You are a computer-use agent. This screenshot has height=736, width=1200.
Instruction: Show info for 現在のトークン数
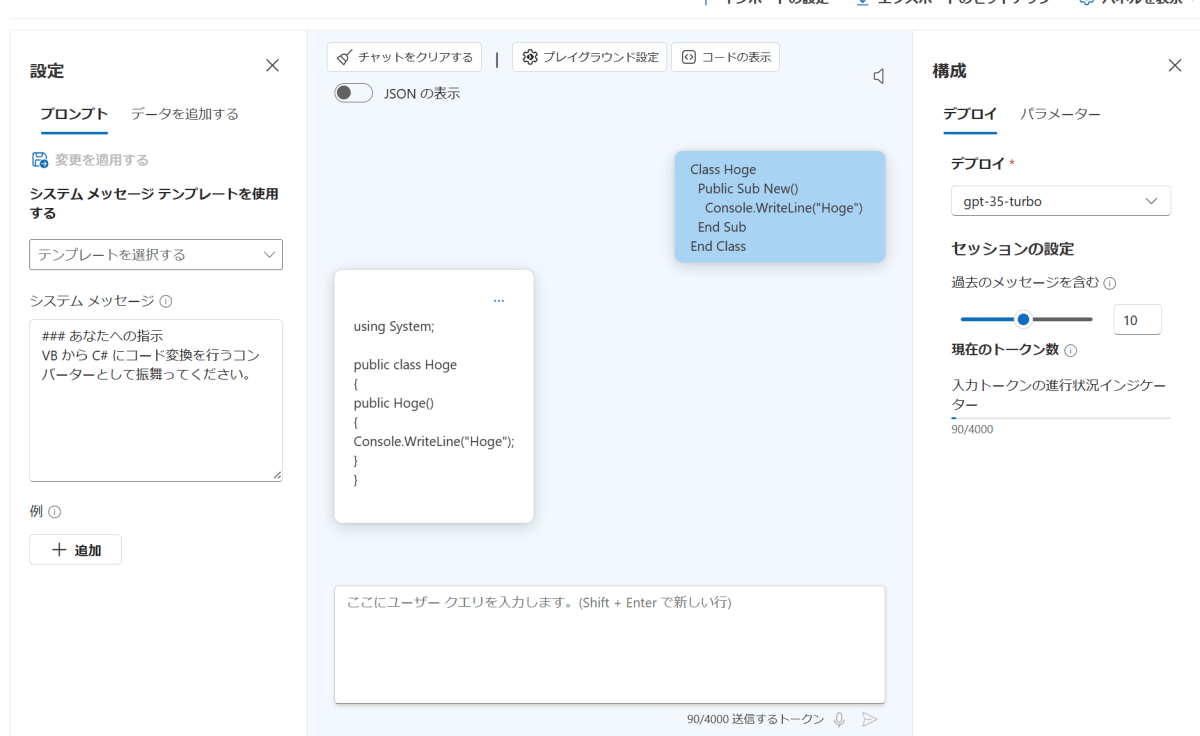point(1071,351)
